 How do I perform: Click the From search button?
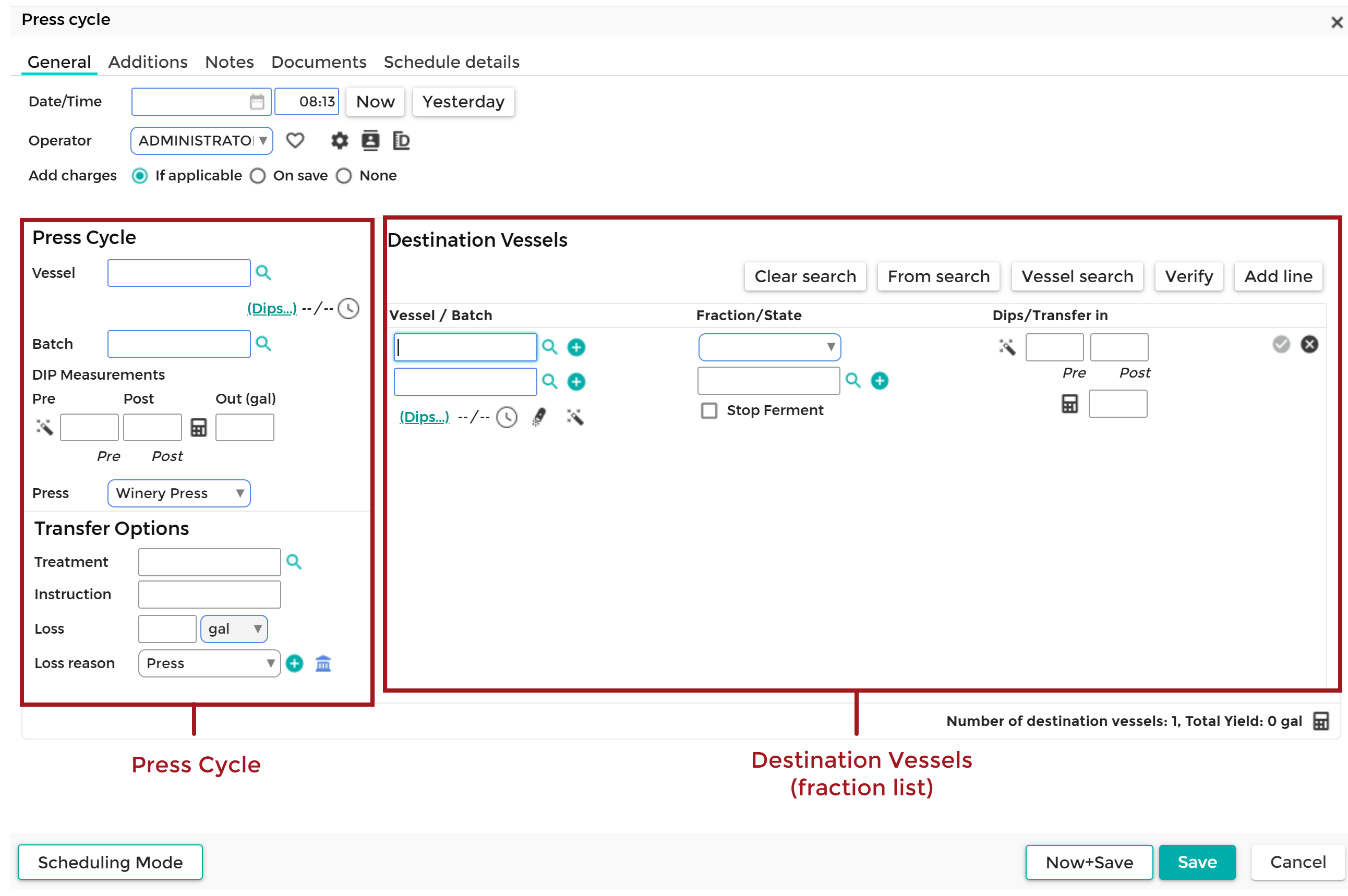tap(938, 276)
